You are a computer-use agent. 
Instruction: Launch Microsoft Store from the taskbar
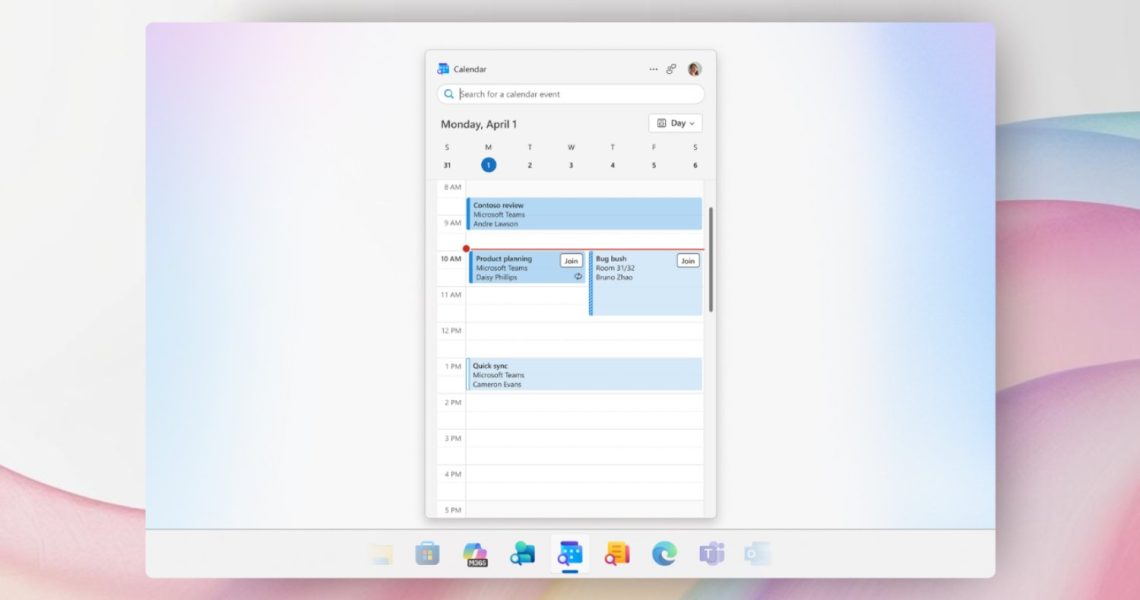428,554
